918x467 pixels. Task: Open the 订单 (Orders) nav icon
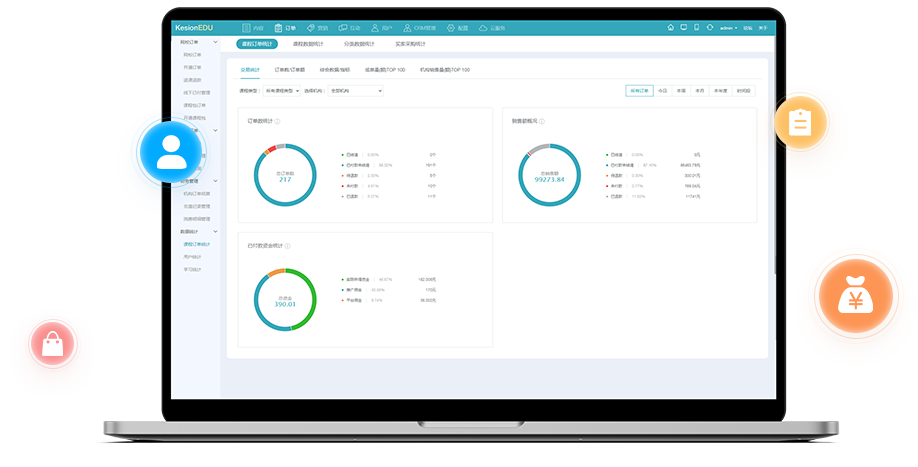[277, 28]
